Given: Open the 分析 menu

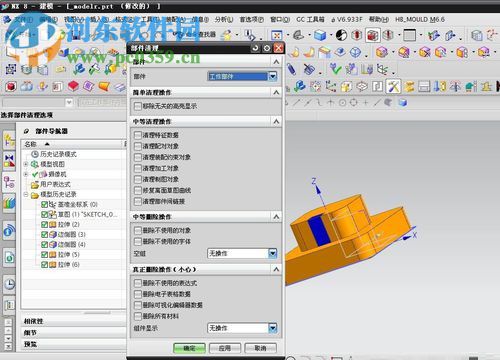Looking at the screenshot, I should [x=224, y=20].
